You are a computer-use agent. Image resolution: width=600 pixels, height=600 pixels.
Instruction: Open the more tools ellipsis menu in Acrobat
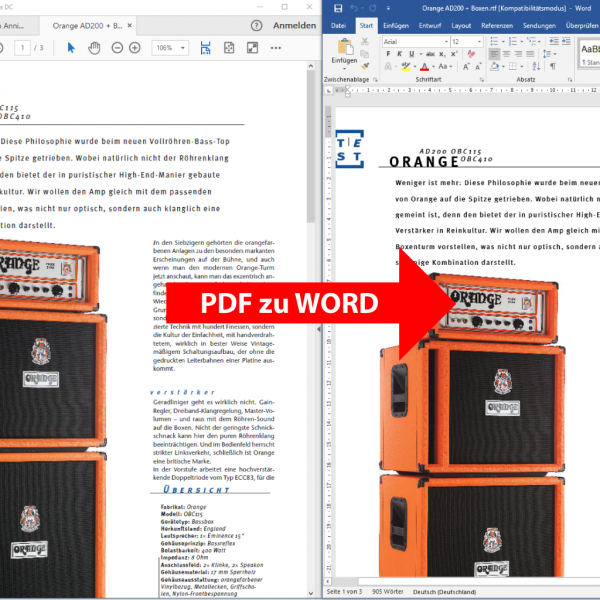[276, 48]
